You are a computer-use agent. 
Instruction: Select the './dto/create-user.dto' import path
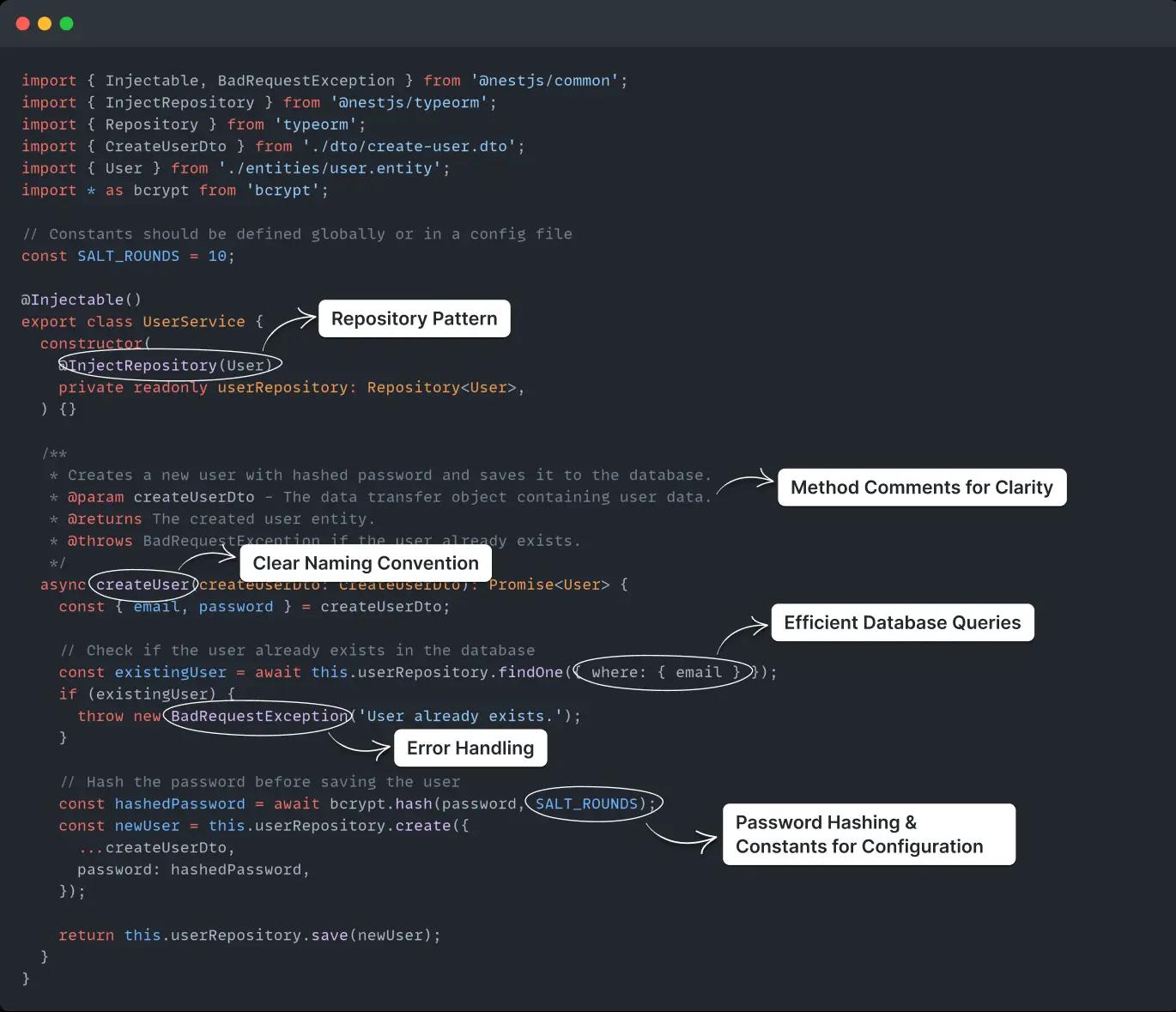pos(414,146)
